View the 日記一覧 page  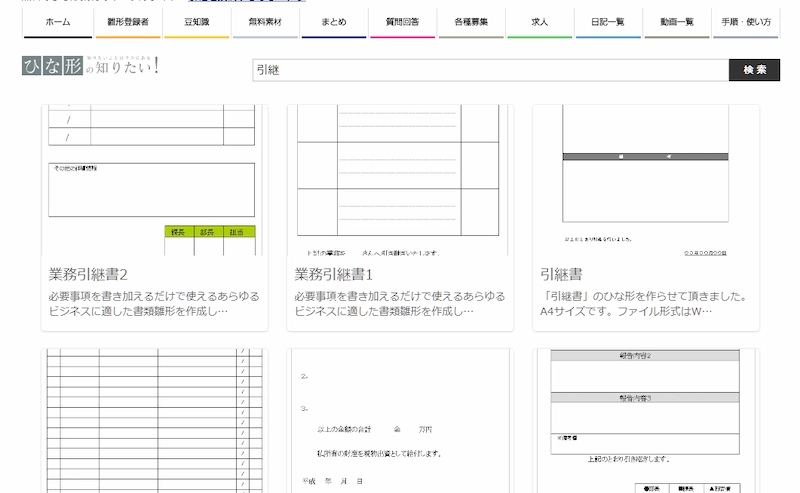(608, 21)
